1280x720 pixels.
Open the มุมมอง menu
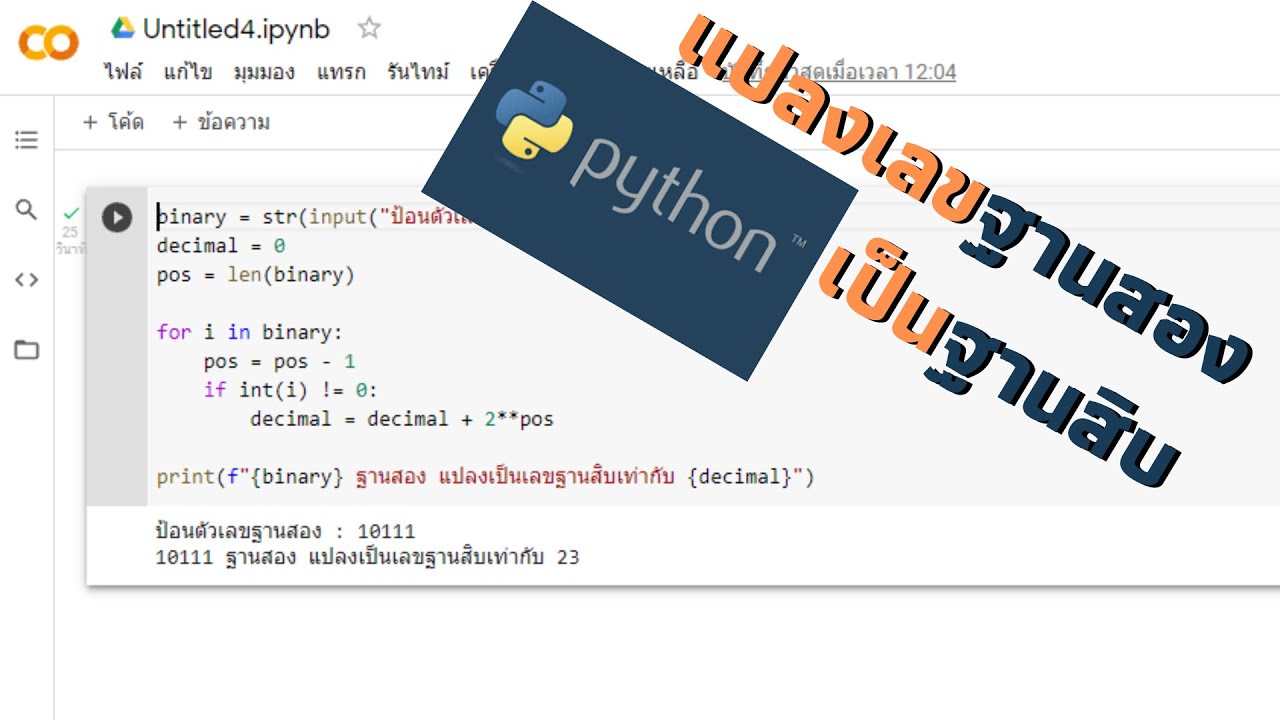click(x=264, y=72)
